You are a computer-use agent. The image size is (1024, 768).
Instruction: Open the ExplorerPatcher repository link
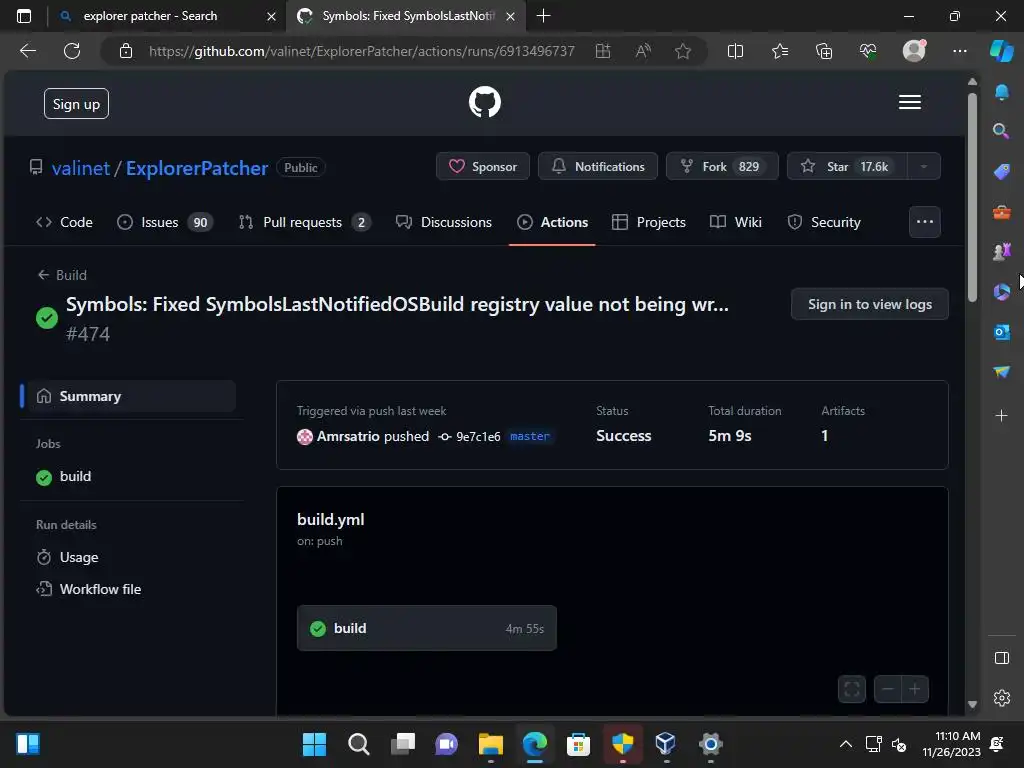click(x=197, y=168)
